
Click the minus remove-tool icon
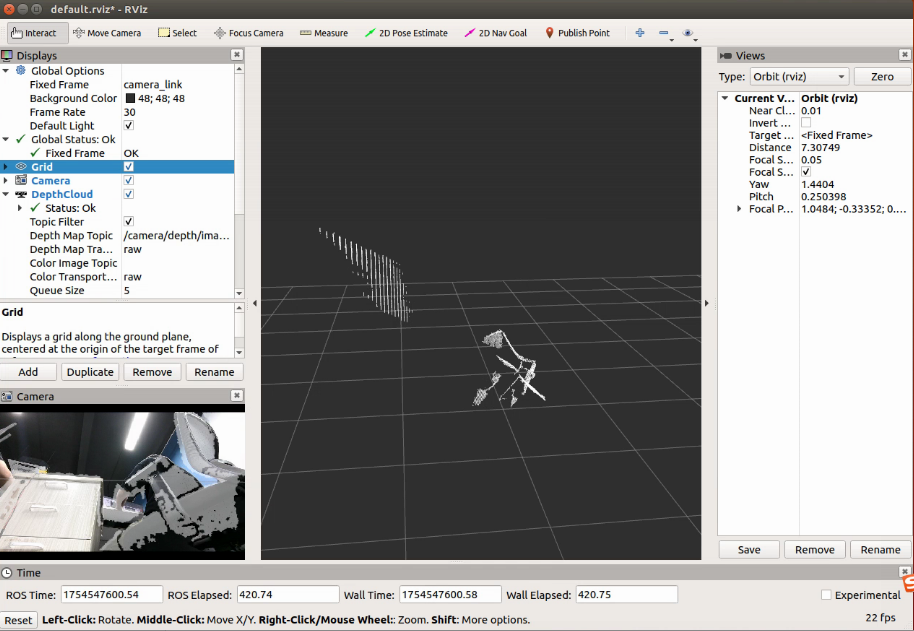tap(664, 33)
